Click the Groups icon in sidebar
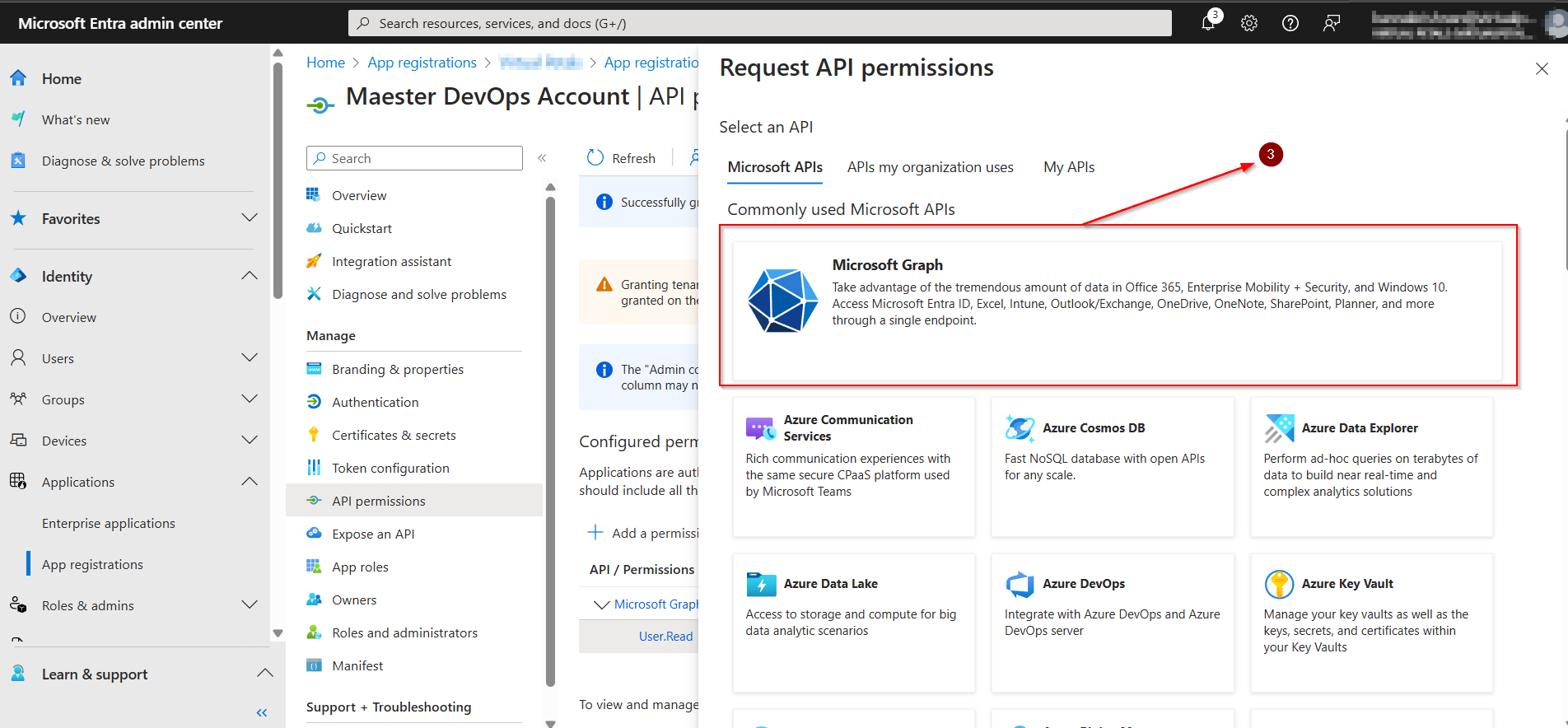This screenshot has height=728, width=1568. point(18,399)
